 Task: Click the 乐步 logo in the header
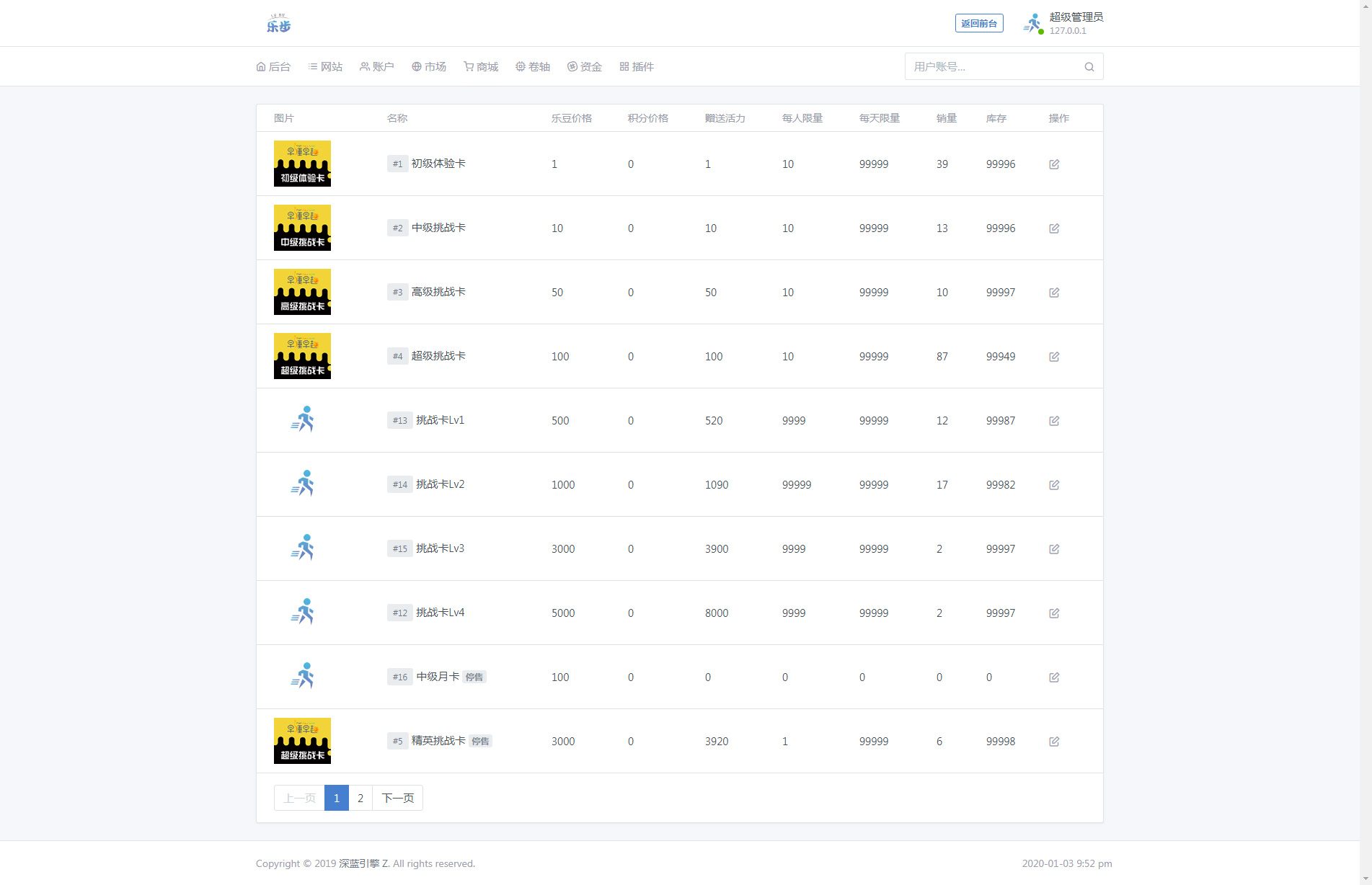click(x=278, y=24)
